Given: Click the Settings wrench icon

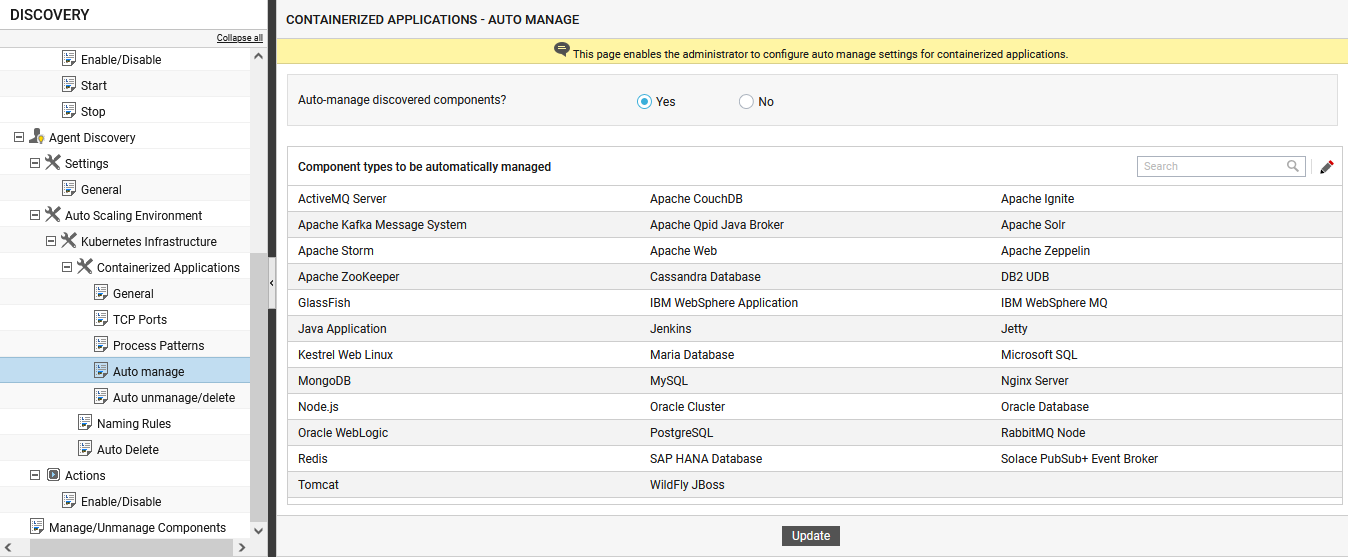Looking at the screenshot, I should pos(53,163).
